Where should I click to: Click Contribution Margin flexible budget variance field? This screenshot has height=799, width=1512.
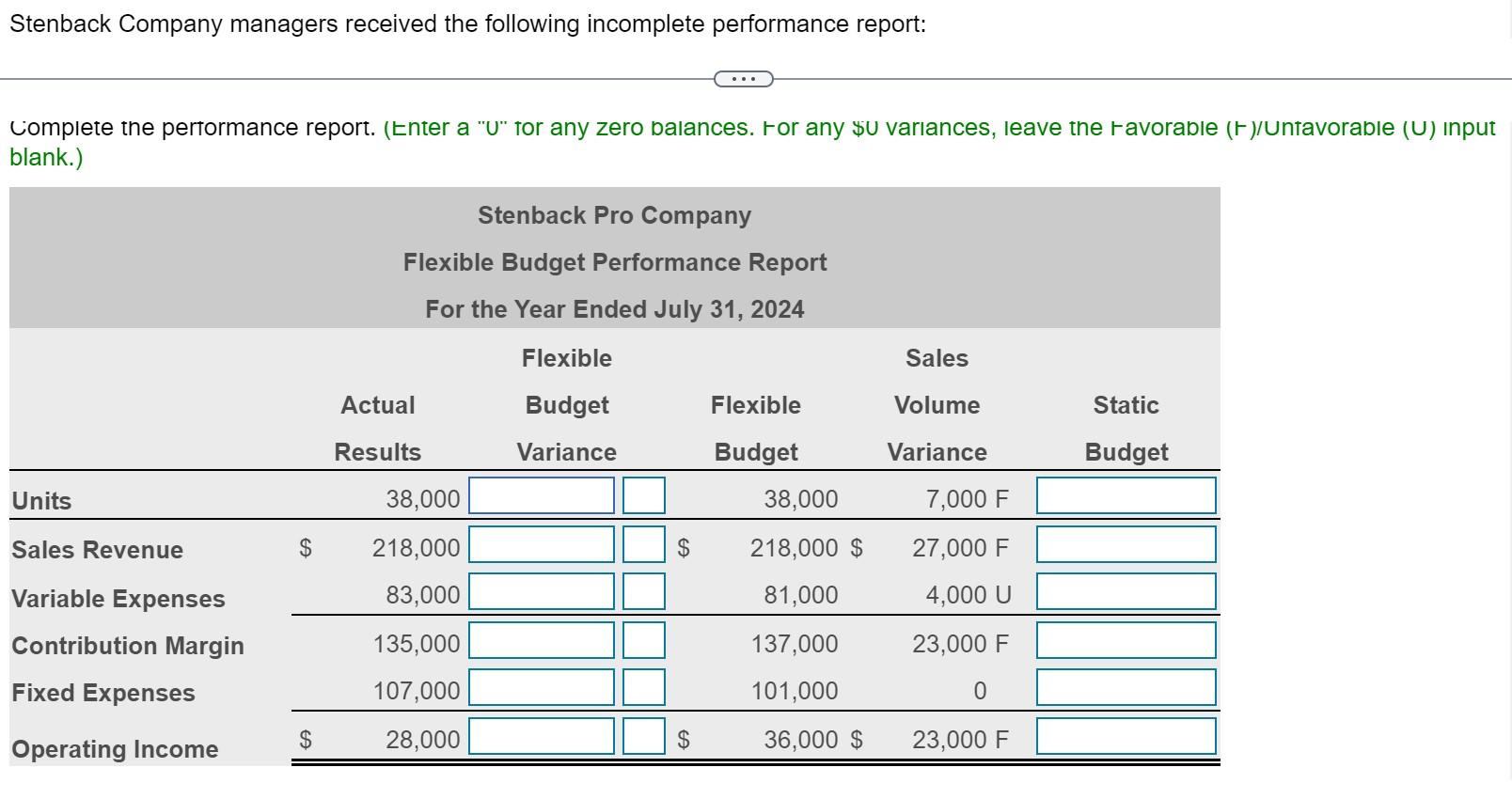[x=542, y=640]
